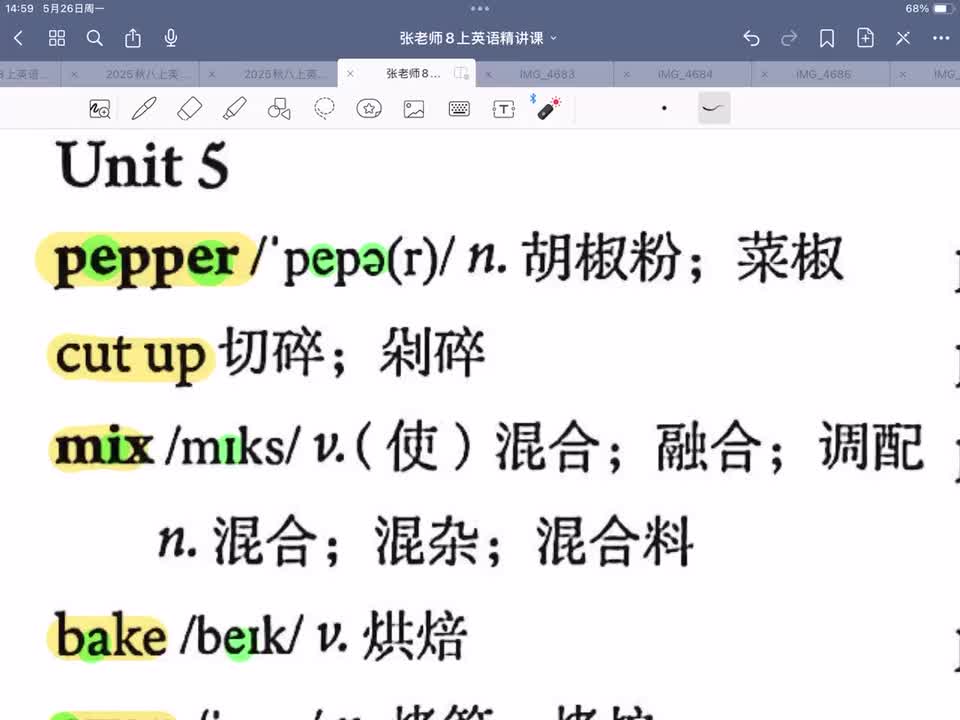Open split view icon in active tab
The width and height of the screenshot is (960, 720).
coord(462,73)
